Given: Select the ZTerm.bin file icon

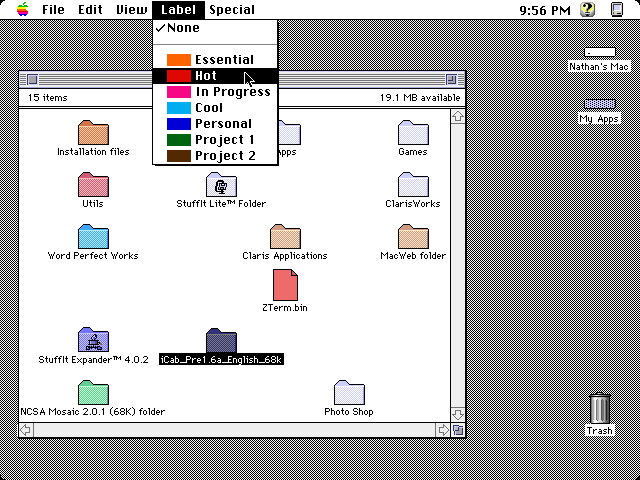Looking at the screenshot, I should [286, 285].
